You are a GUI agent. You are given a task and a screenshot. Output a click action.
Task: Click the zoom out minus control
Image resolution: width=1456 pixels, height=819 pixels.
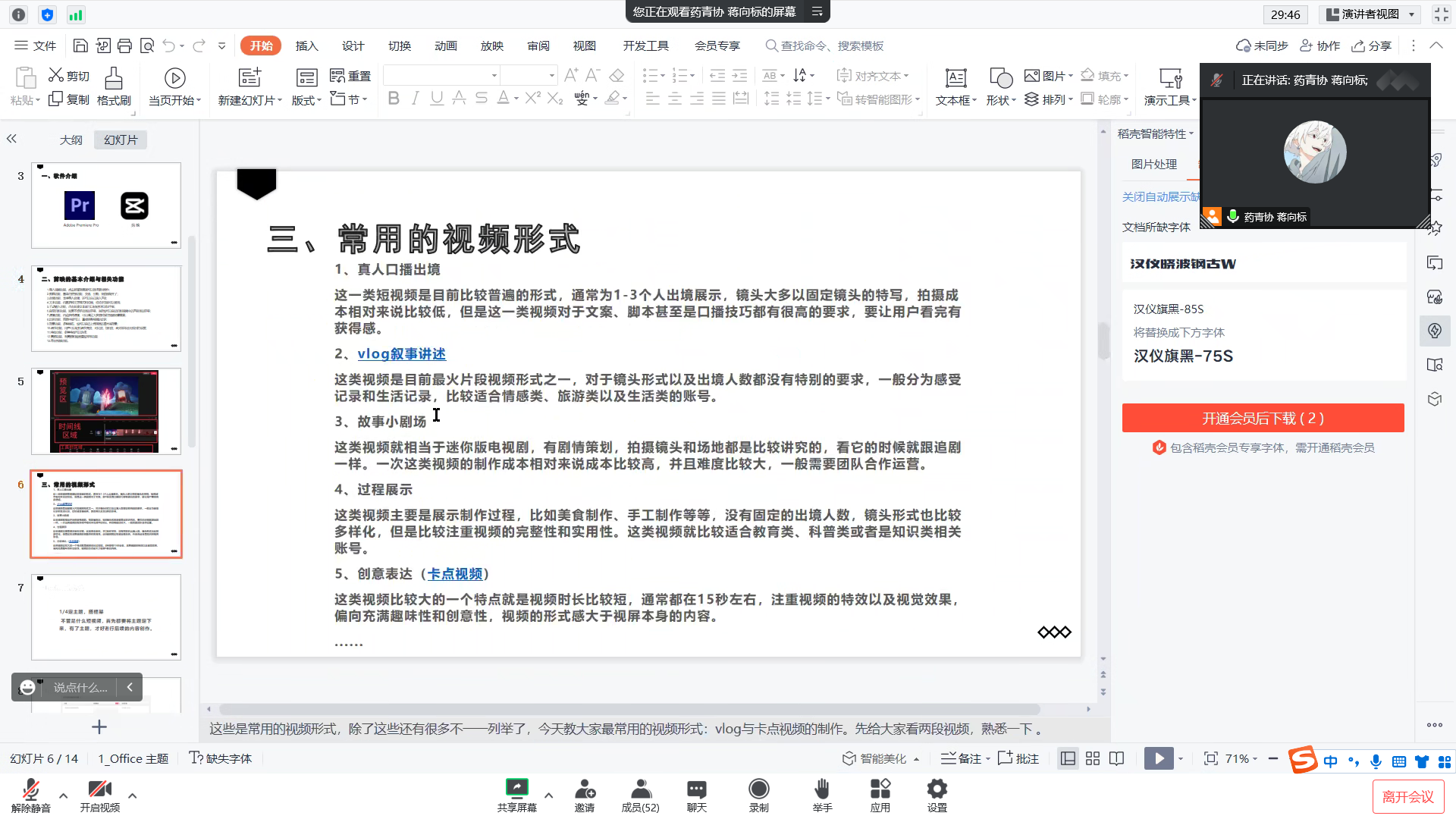pos(1272,758)
